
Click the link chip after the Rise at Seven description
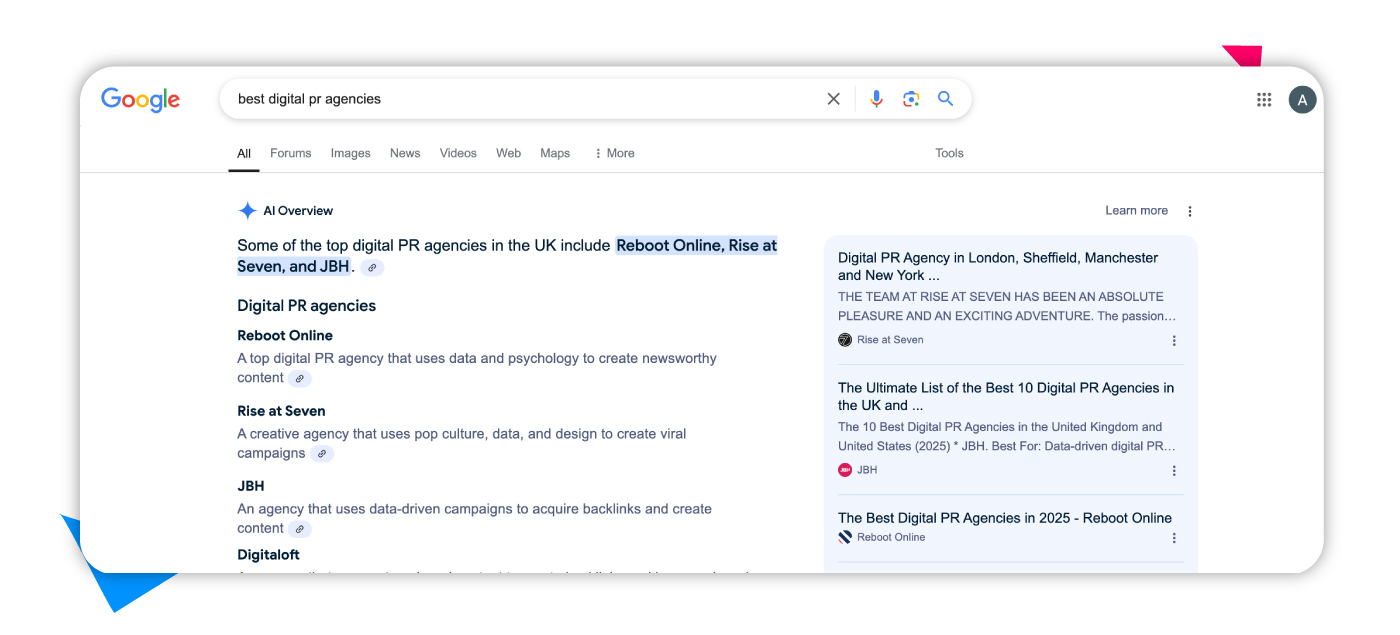[321, 454]
